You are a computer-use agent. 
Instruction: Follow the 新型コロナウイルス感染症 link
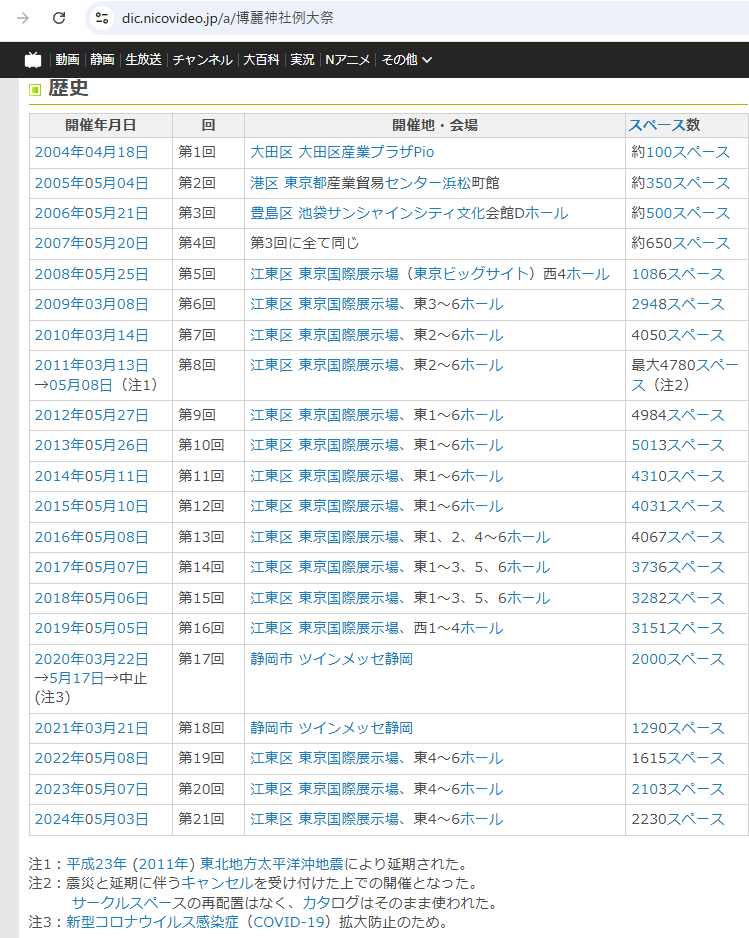152,922
